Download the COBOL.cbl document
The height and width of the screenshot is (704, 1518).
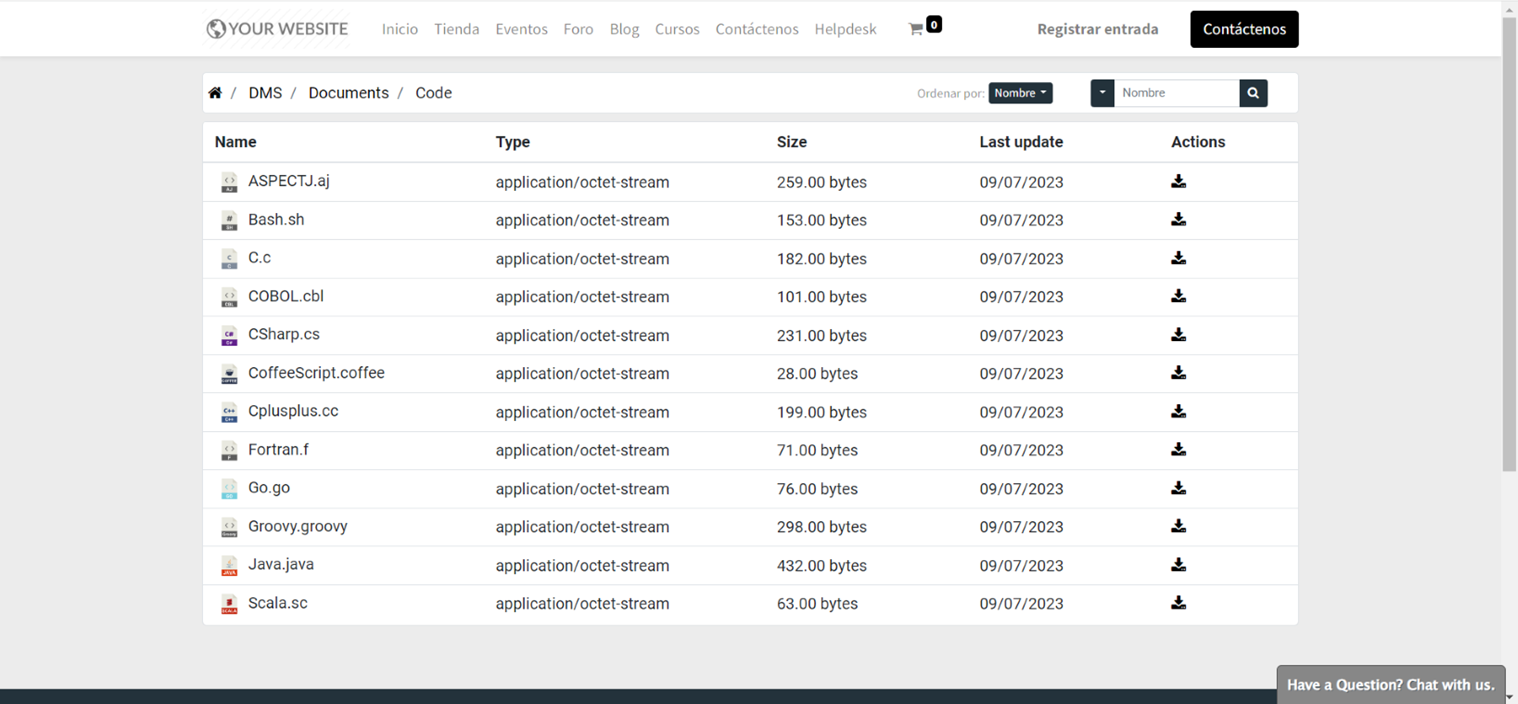click(x=1178, y=297)
